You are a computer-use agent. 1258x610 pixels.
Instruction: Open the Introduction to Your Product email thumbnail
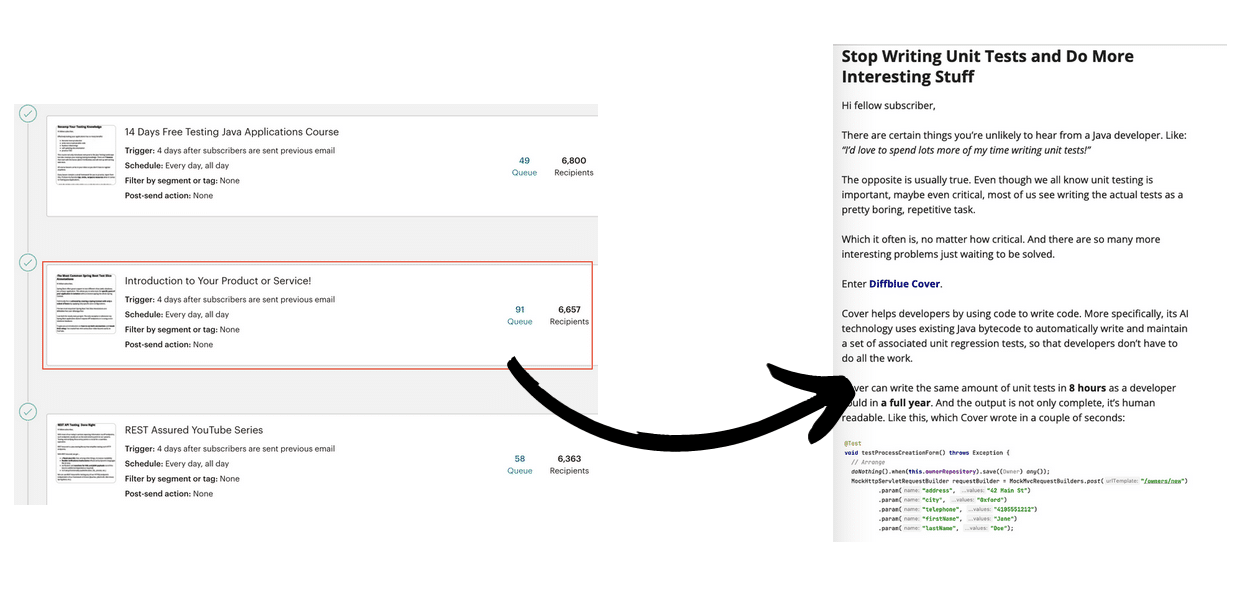pyautogui.click(x=86, y=305)
